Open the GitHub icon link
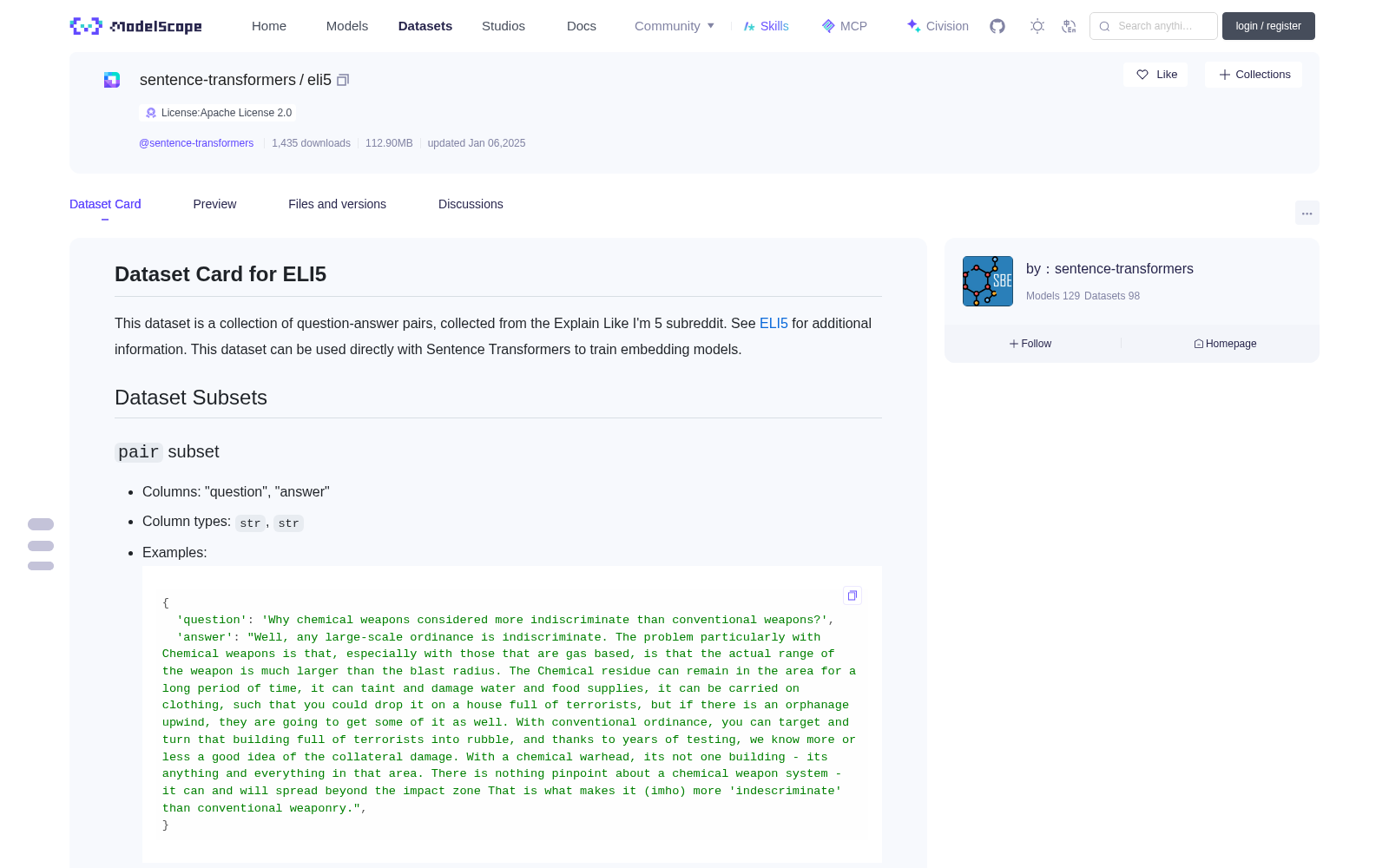Viewport: 1389px width, 868px height. click(x=997, y=26)
